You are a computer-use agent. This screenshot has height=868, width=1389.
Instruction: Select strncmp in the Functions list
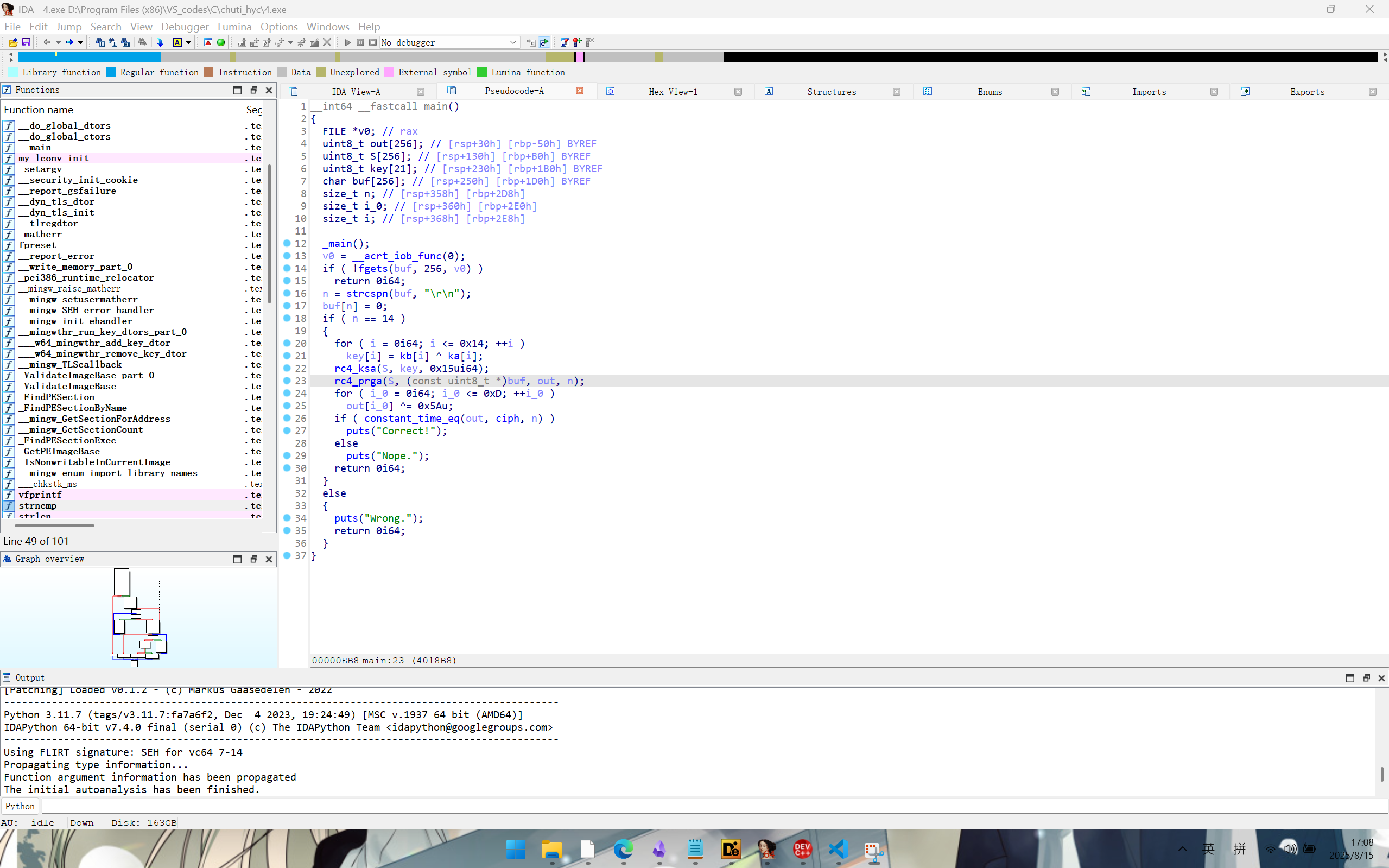37,506
